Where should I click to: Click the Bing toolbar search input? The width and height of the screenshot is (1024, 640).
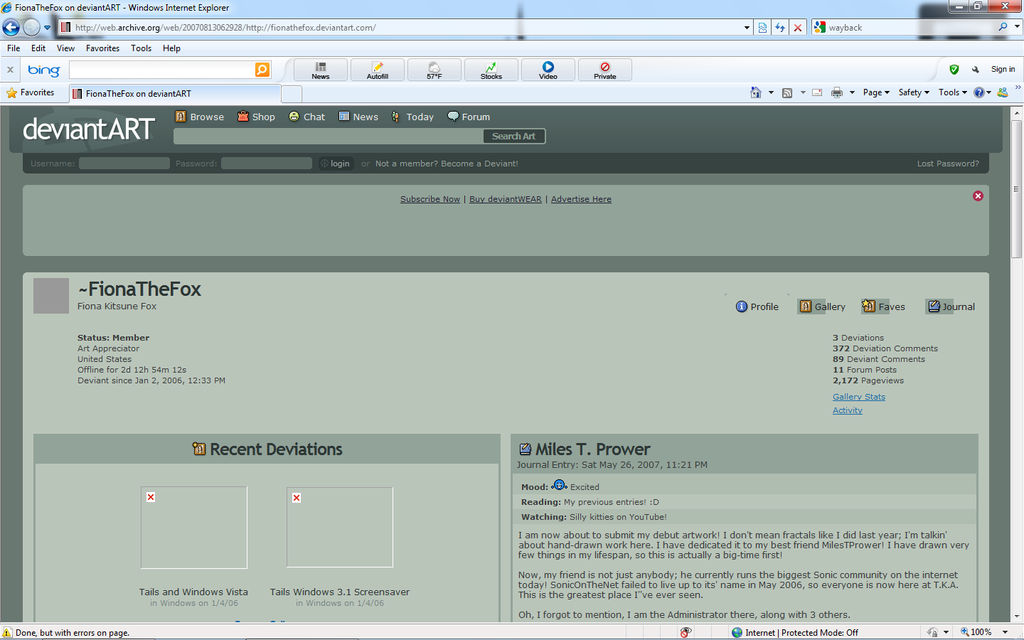pyautogui.click(x=162, y=70)
